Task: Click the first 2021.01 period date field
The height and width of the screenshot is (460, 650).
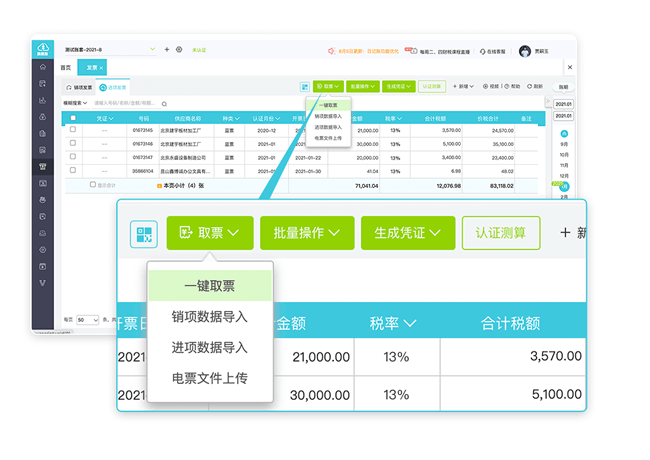Action: [563, 104]
